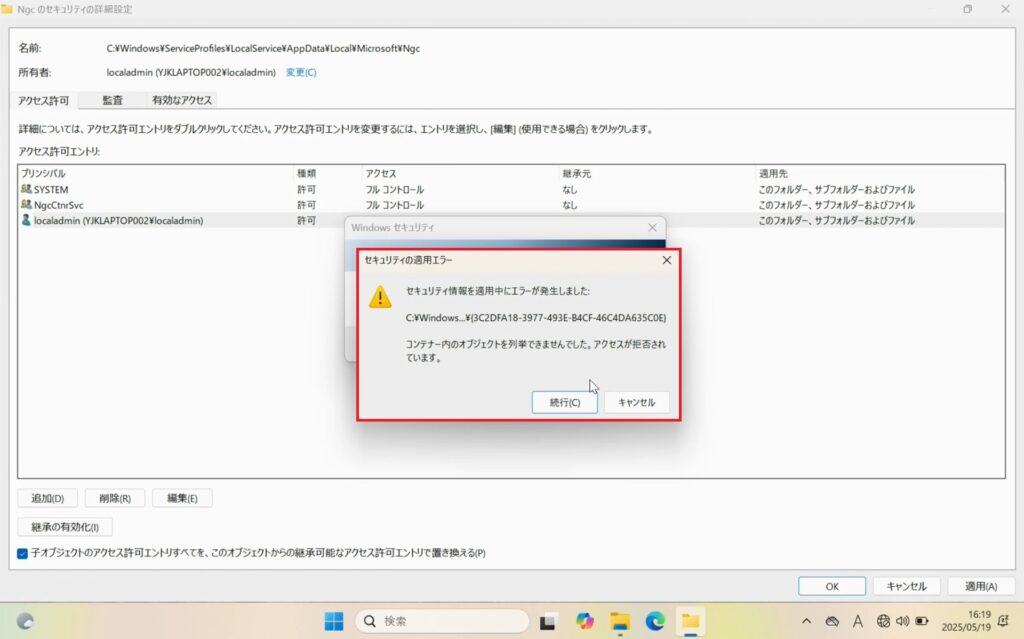Screen dimensions: 1024x639
Task: Click the 追加(D) button
Action: 48,498
